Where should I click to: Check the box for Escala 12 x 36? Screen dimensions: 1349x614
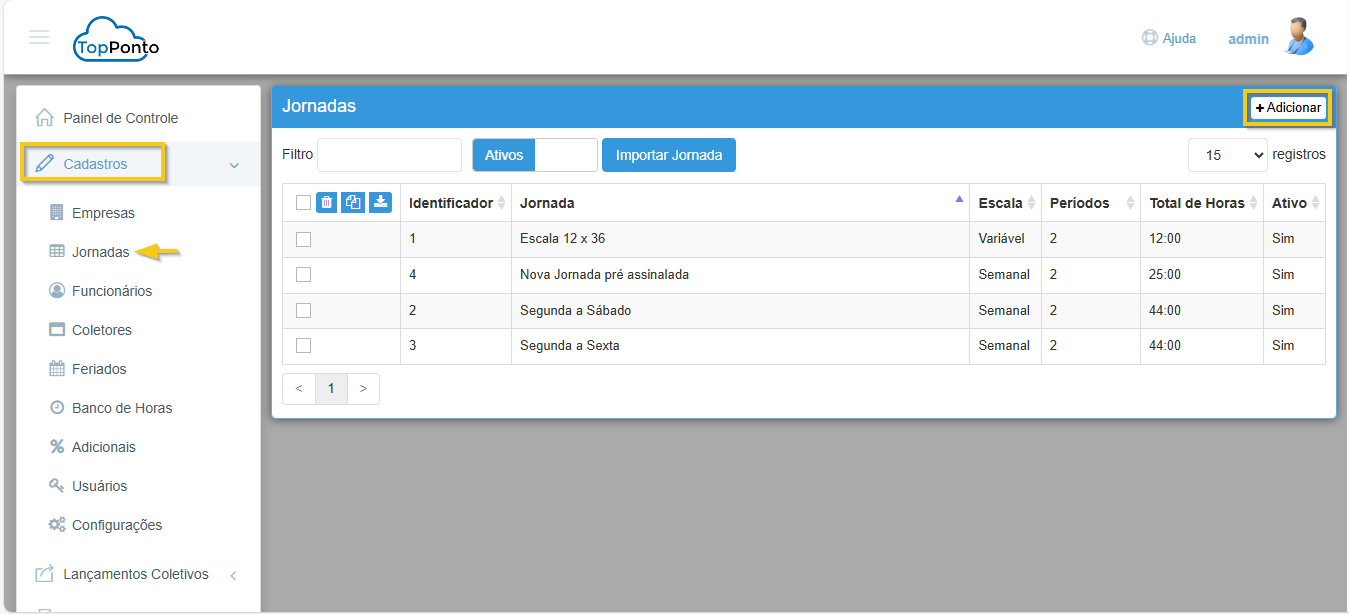click(x=304, y=239)
